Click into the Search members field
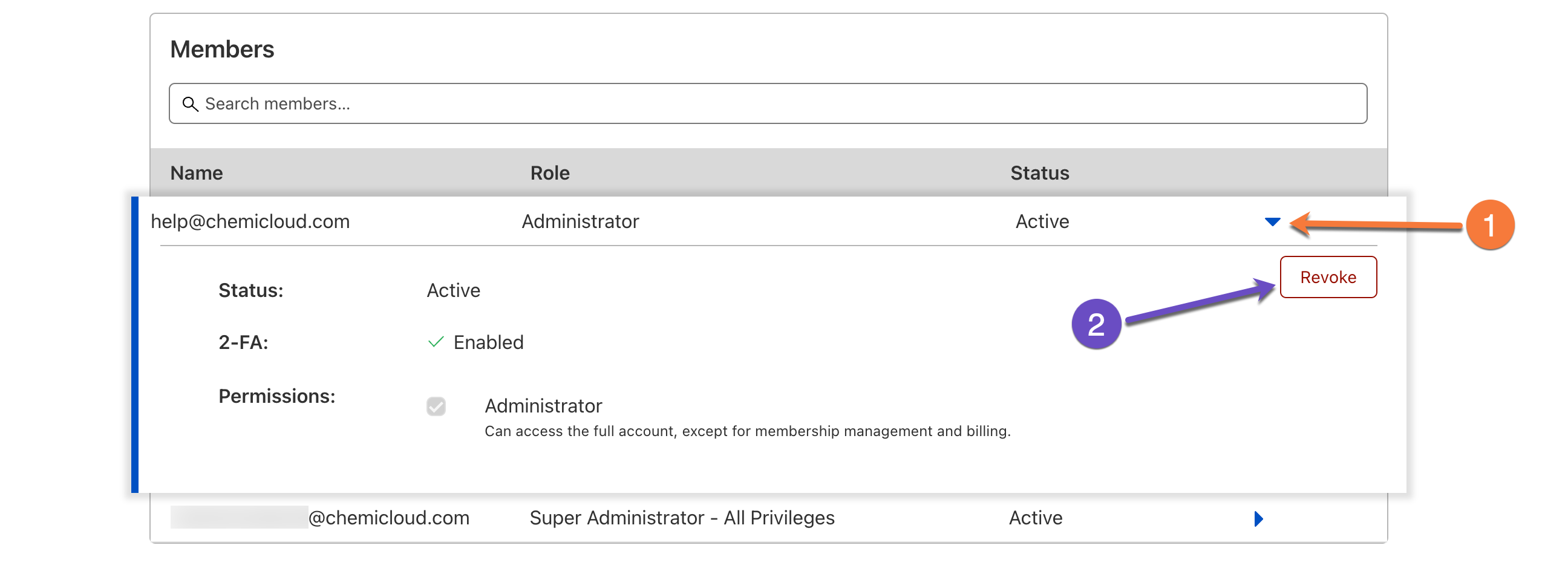The width and height of the screenshot is (1568, 577). click(x=767, y=104)
